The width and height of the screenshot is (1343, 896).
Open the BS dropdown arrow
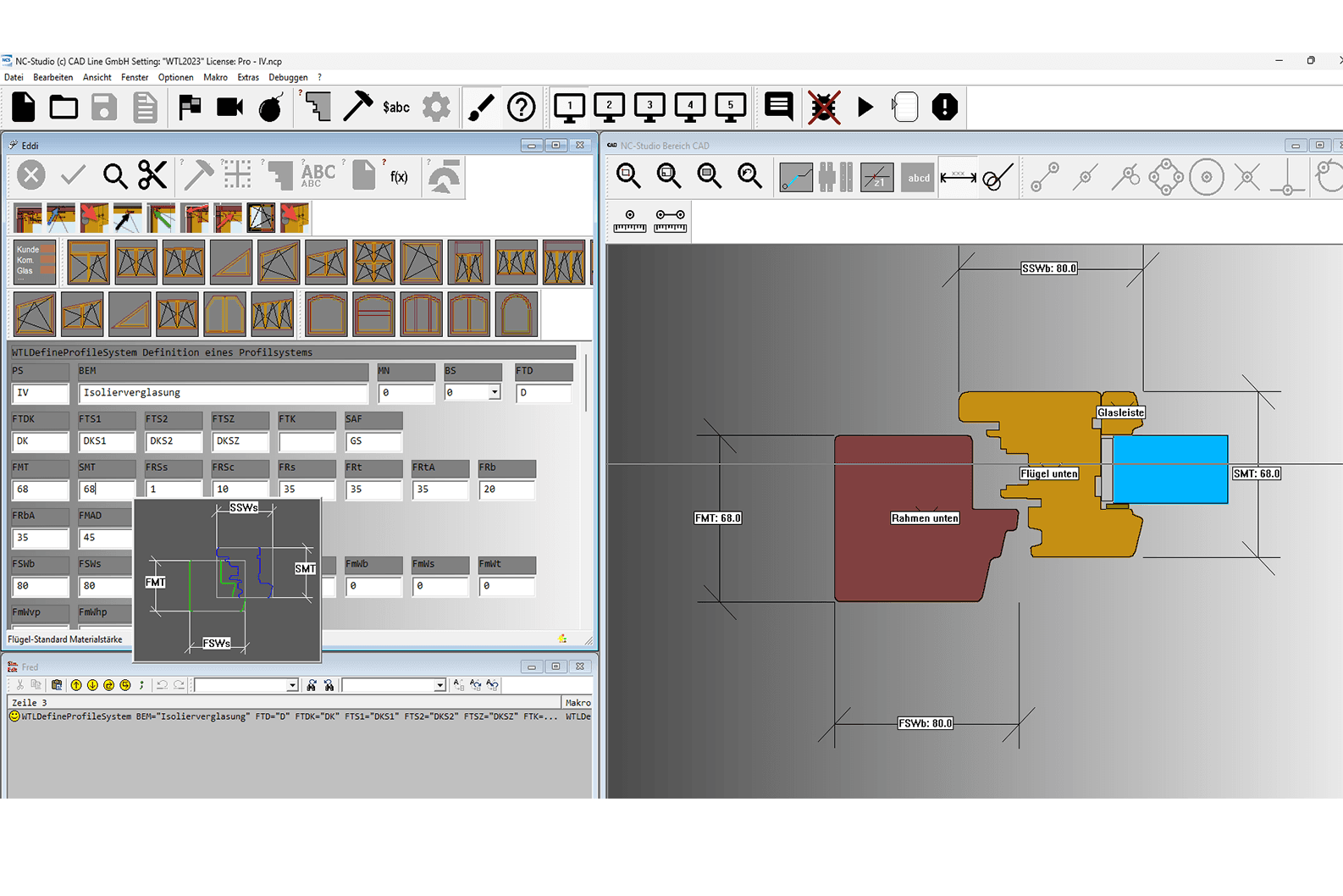point(494,393)
